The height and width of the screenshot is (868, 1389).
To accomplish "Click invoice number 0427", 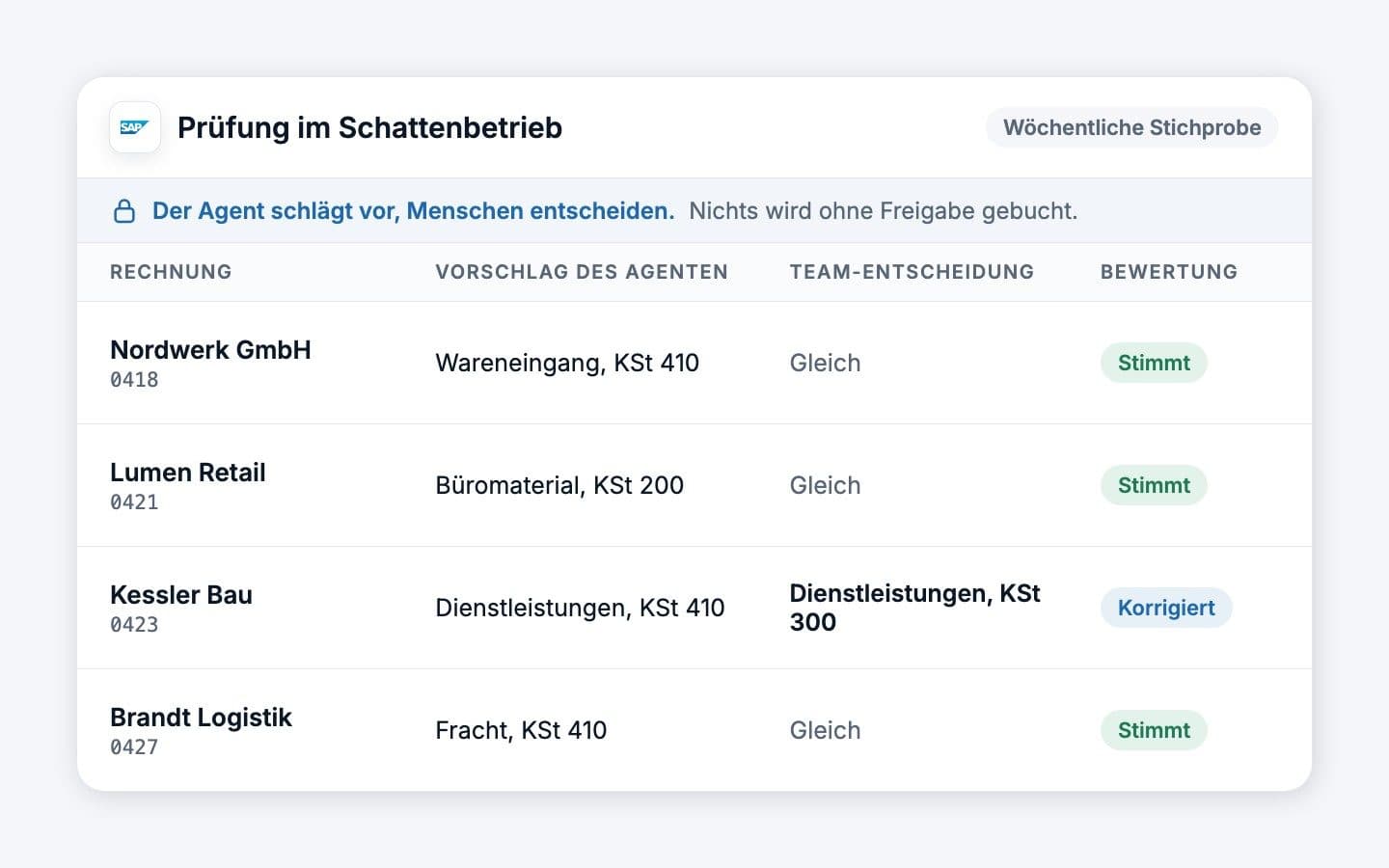I will click(134, 747).
